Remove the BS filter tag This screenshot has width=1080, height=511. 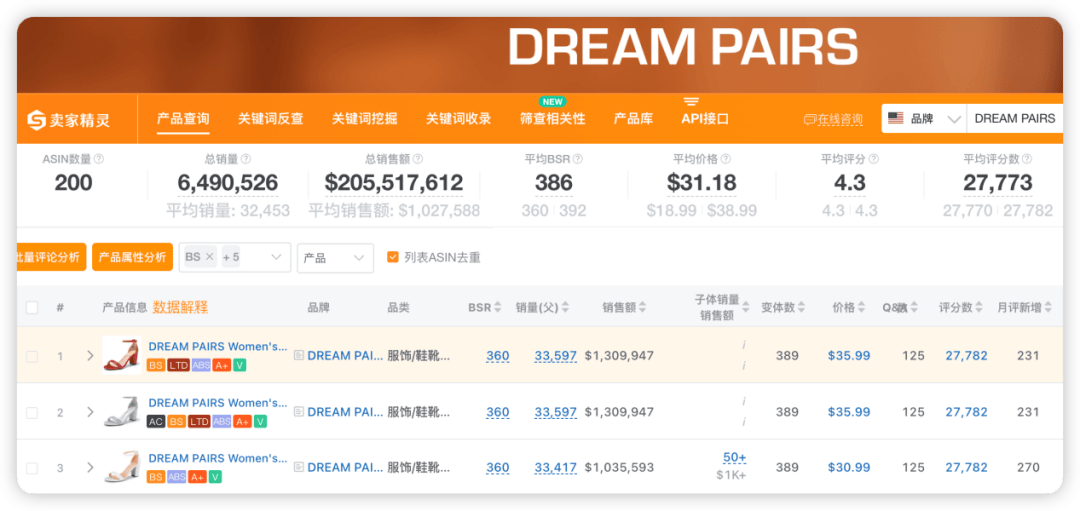[210, 257]
